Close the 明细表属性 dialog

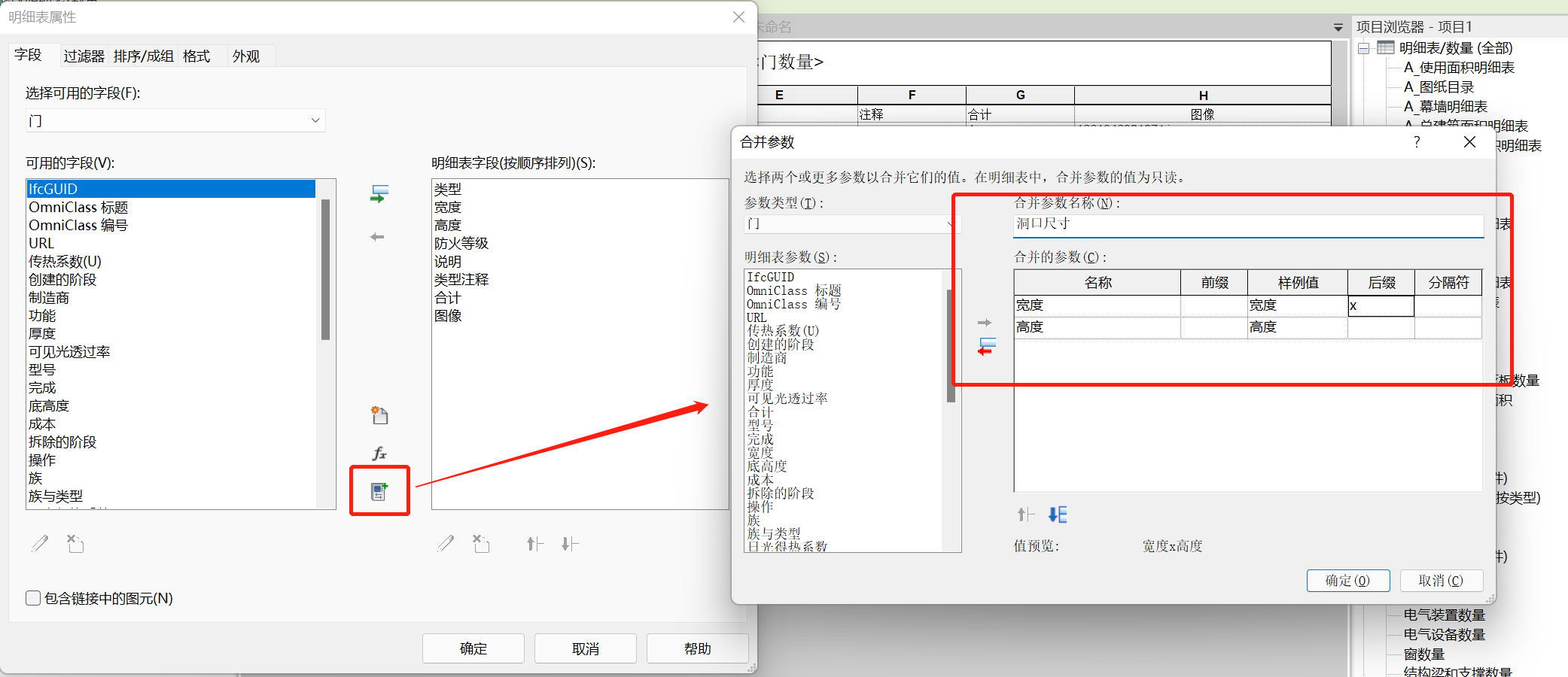coord(738,17)
